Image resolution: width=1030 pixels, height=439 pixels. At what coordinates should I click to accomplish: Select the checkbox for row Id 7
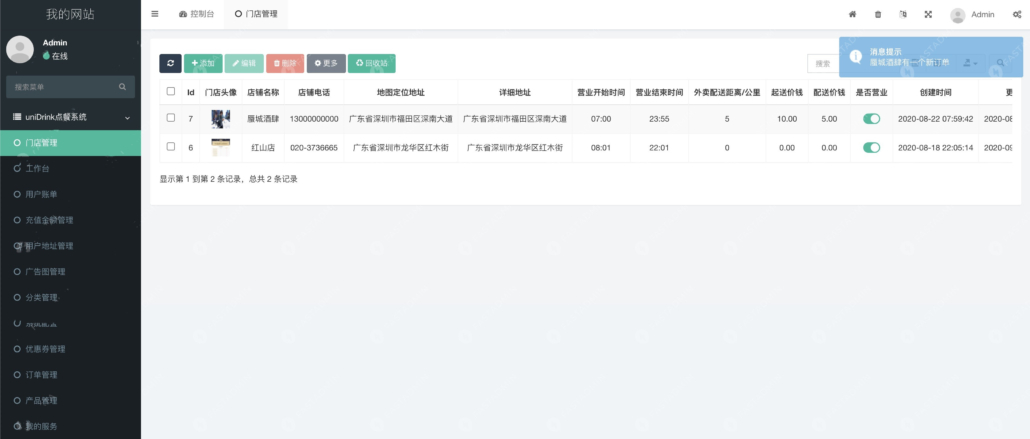pyautogui.click(x=170, y=118)
